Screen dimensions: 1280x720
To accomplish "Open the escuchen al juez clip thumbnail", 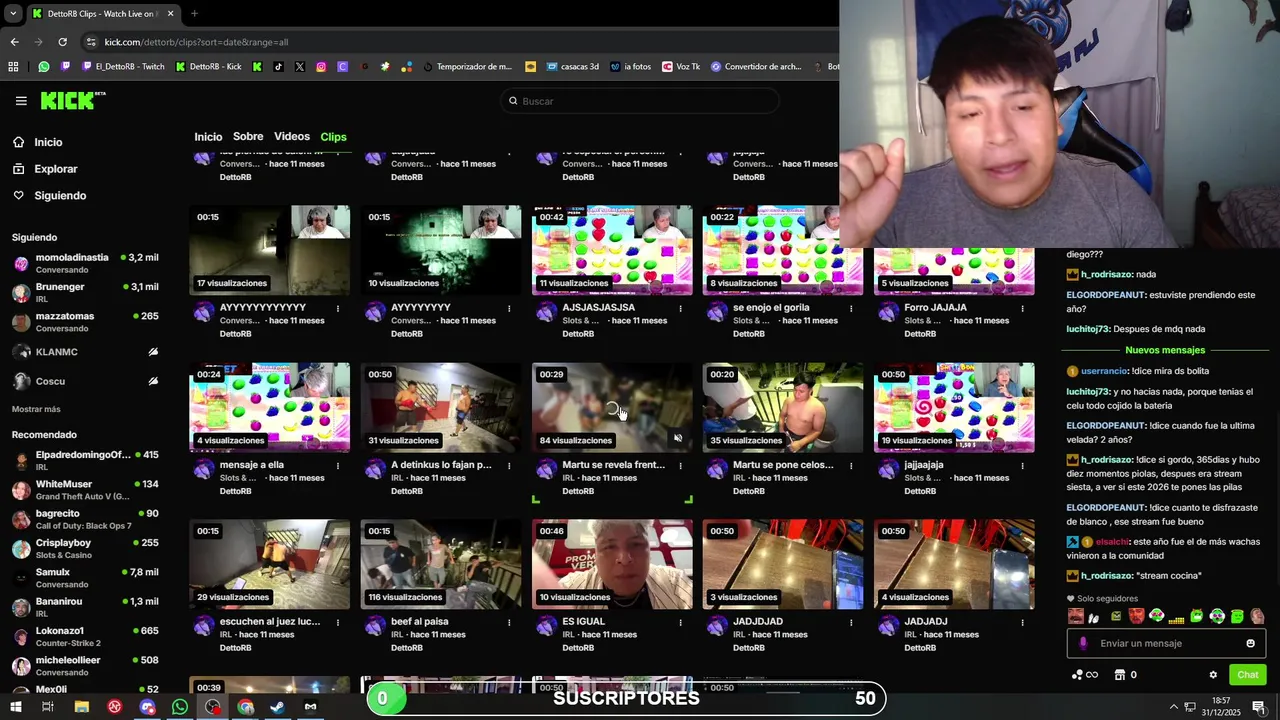I will 270,564.
